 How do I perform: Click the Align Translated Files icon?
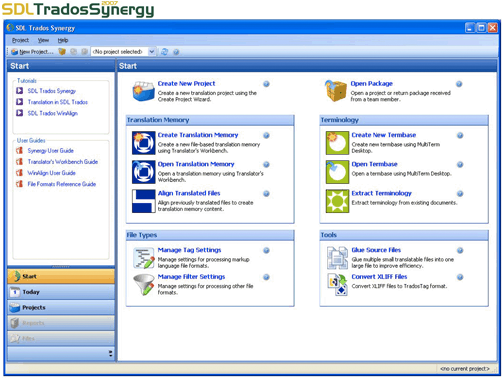143,201
